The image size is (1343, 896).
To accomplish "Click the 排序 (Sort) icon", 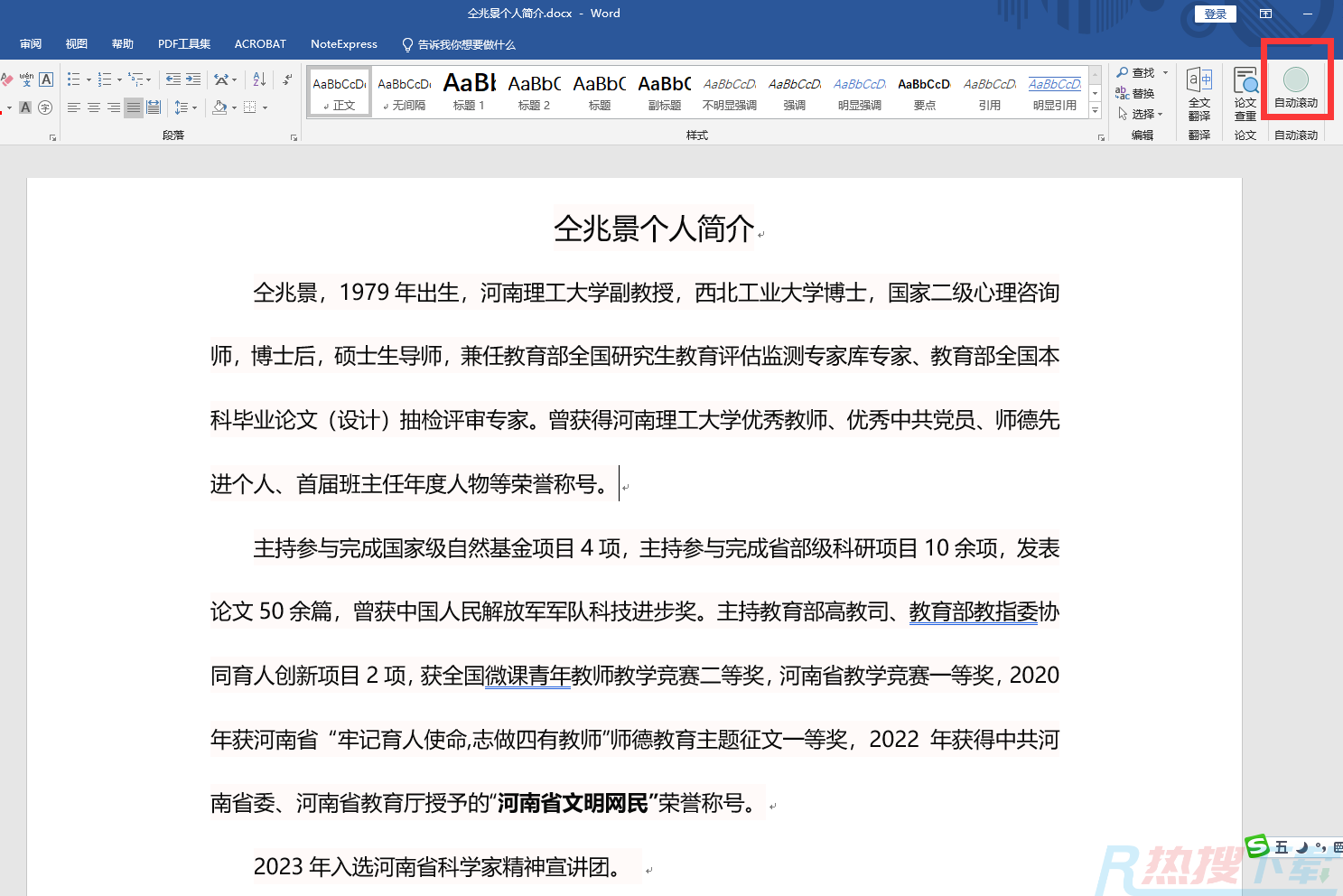I will pyautogui.click(x=258, y=79).
